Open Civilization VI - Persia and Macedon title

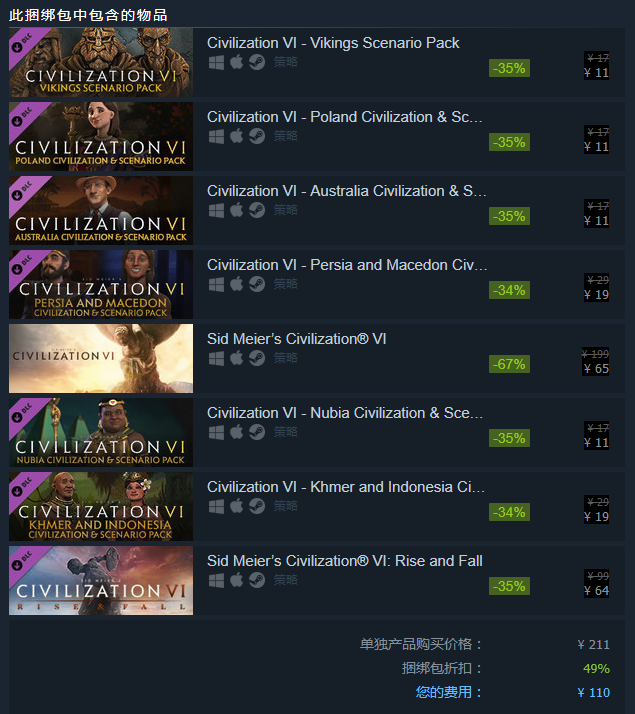(347, 265)
